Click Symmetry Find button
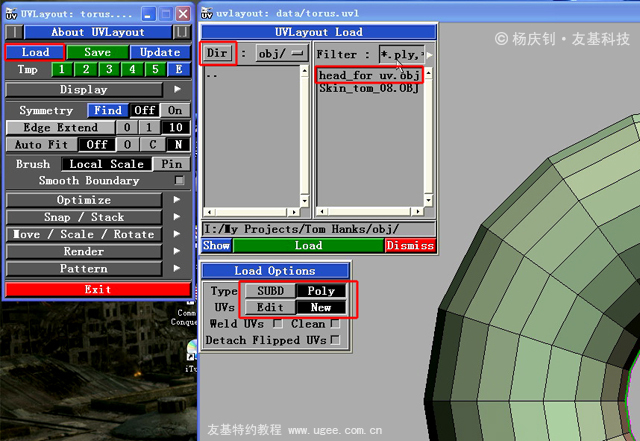 (x=108, y=110)
